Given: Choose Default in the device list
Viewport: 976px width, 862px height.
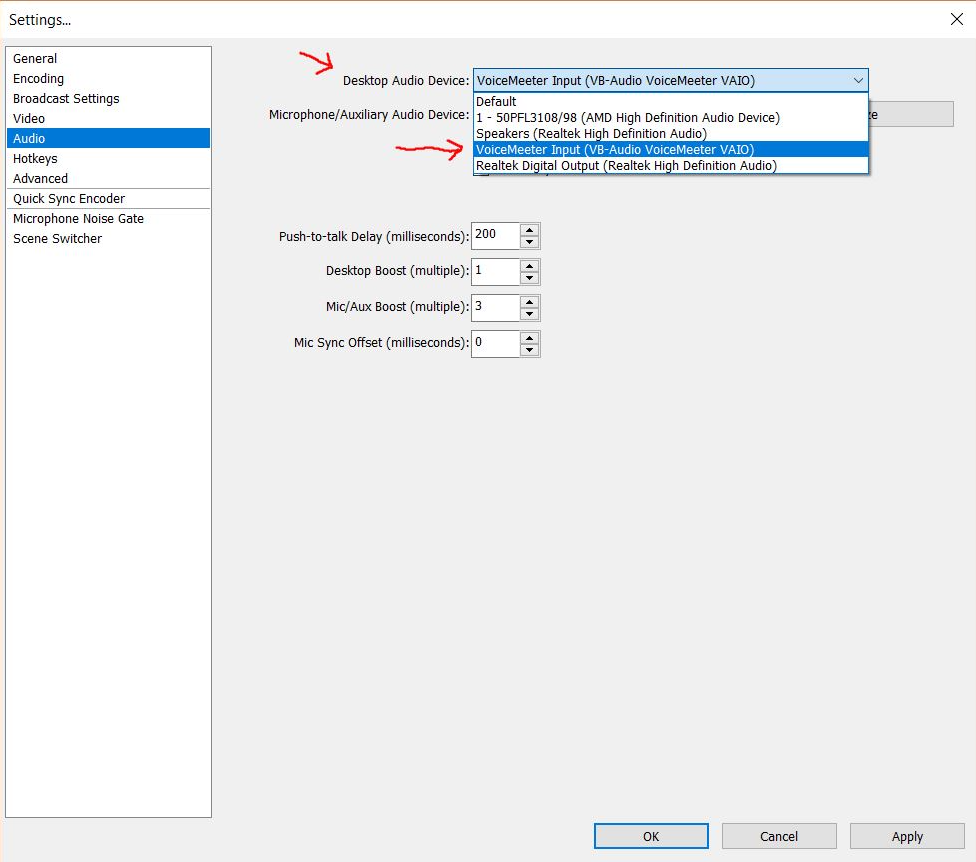Looking at the screenshot, I should pos(670,101).
